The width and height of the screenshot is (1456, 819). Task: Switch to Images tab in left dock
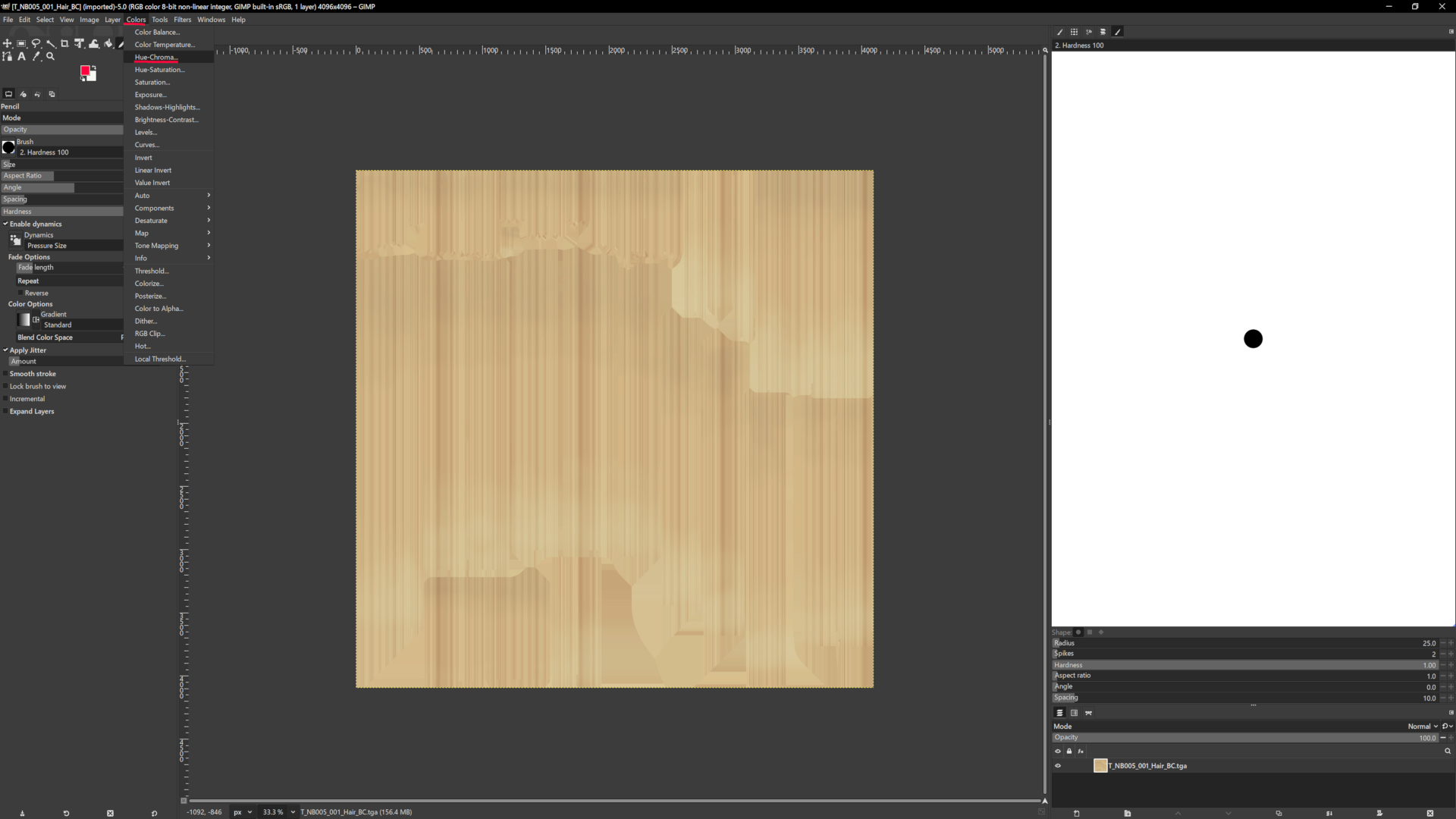click(x=52, y=94)
